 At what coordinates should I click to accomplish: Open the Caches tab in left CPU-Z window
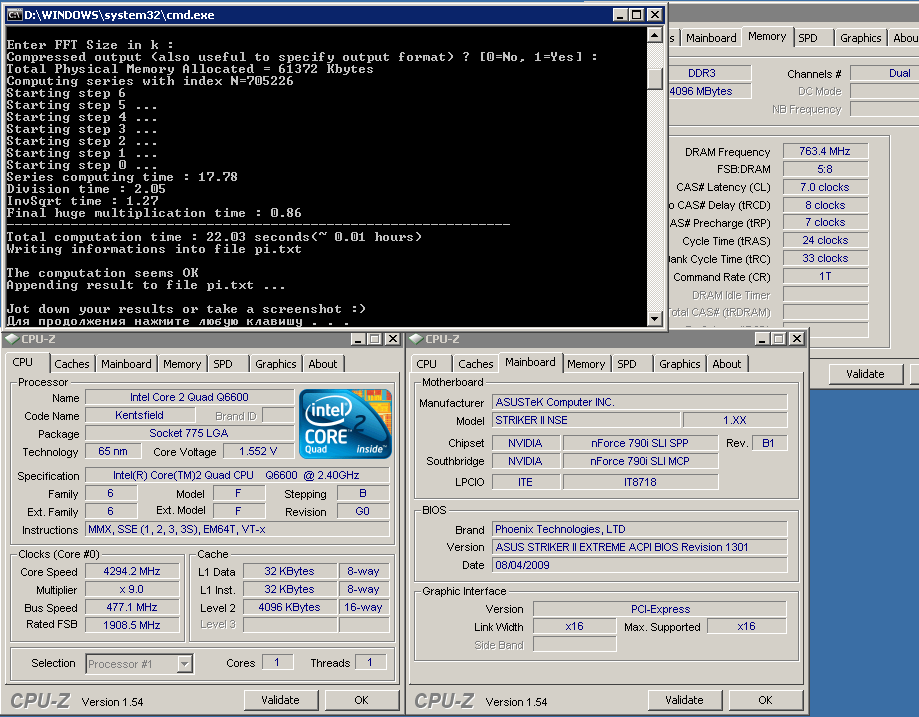tap(72, 364)
